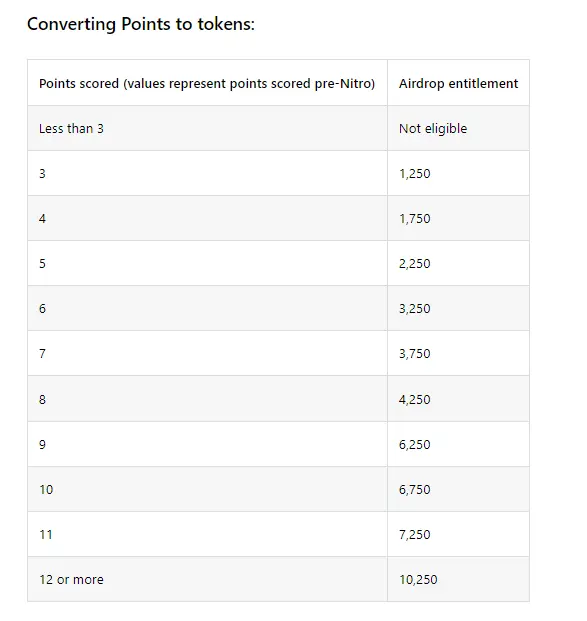Click the '12 or more' points cell

(x=207, y=579)
